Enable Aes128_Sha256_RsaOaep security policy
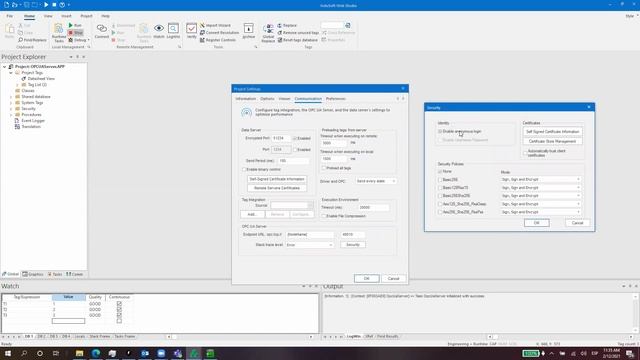Viewport: 640px width, 360px height. (x=440, y=204)
